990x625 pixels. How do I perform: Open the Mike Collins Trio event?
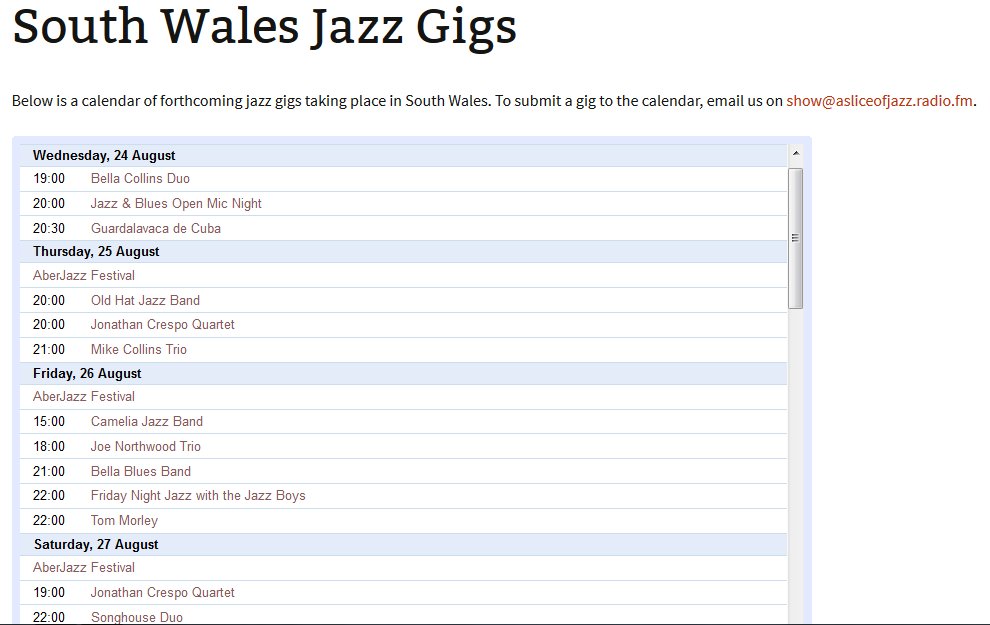139,349
